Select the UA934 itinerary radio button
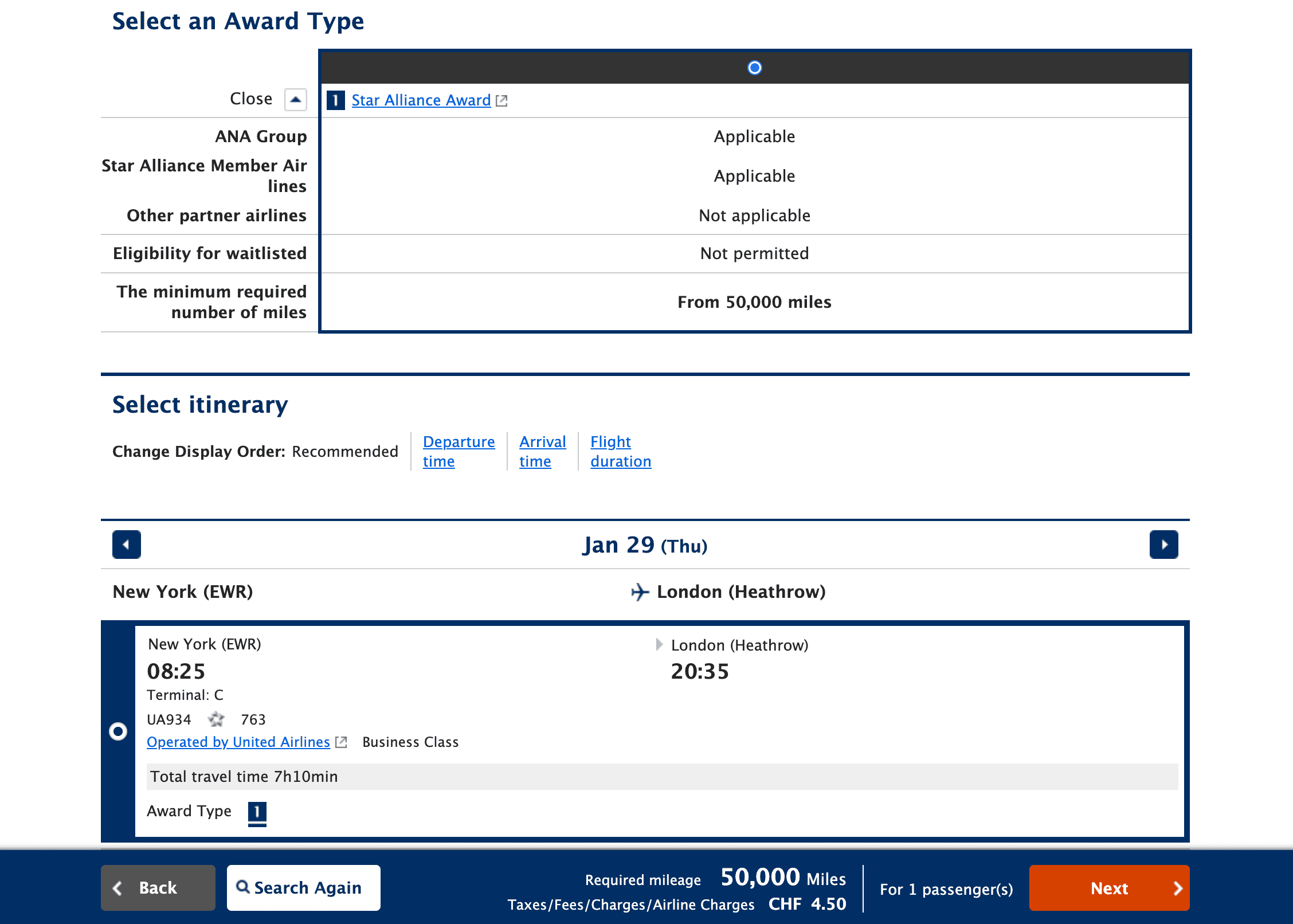The image size is (1293, 924). 118,731
